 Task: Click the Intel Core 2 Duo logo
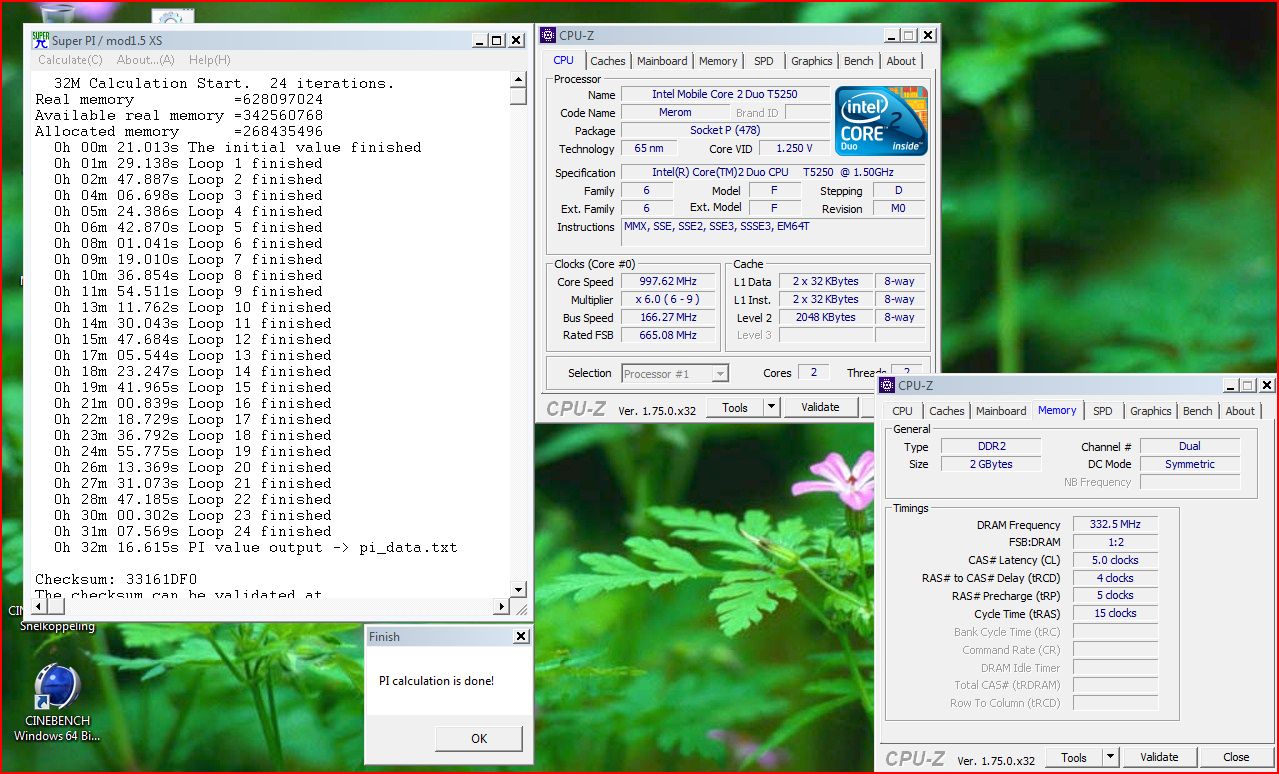(x=881, y=121)
